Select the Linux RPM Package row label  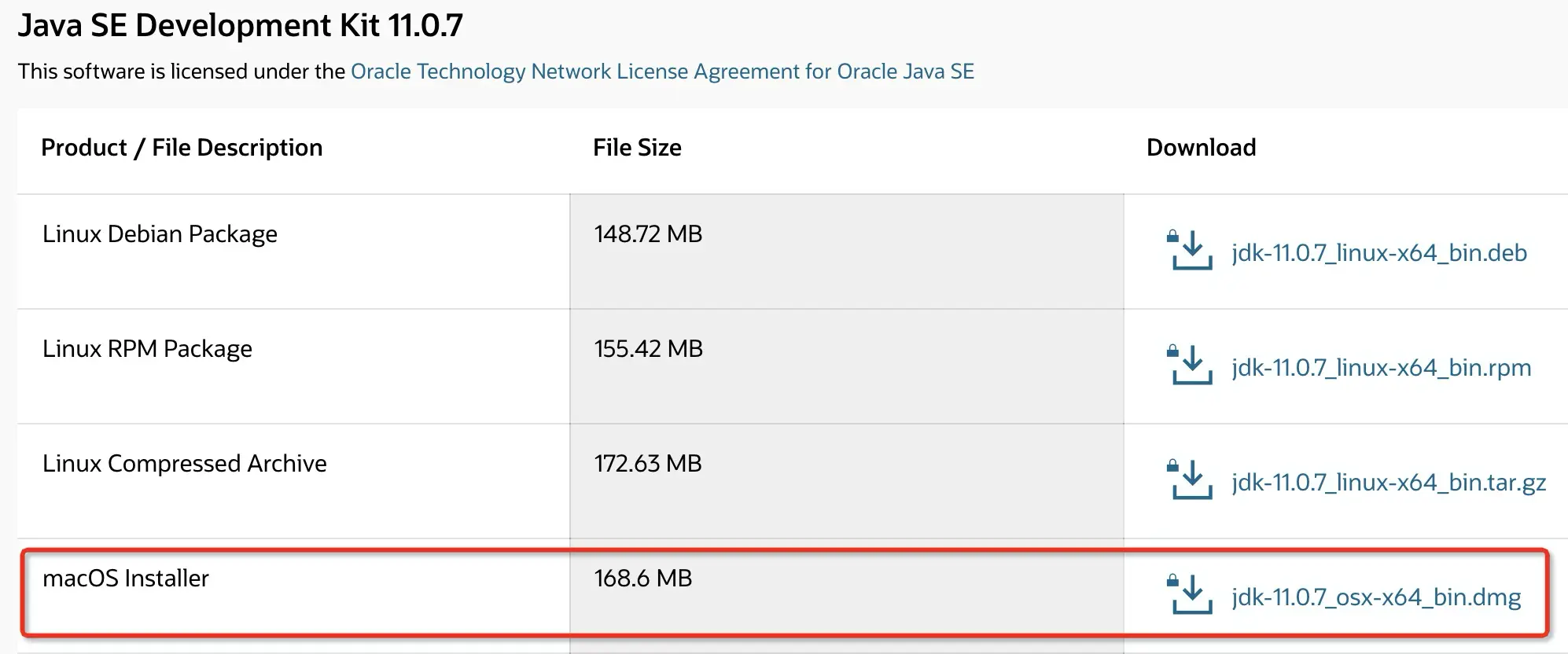[x=147, y=349]
